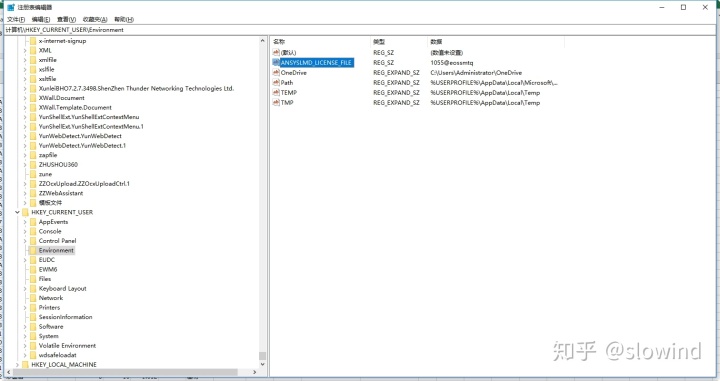Image resolution: width=720 pixels, height=381 pixels.
Task: Select the ZZWebAssistant key
Action: (x=61, y=193)
